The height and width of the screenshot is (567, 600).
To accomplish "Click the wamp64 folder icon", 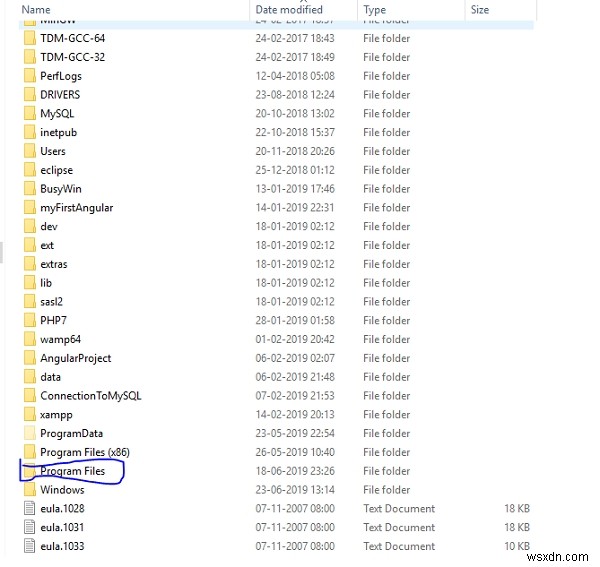I will [29, 339].
